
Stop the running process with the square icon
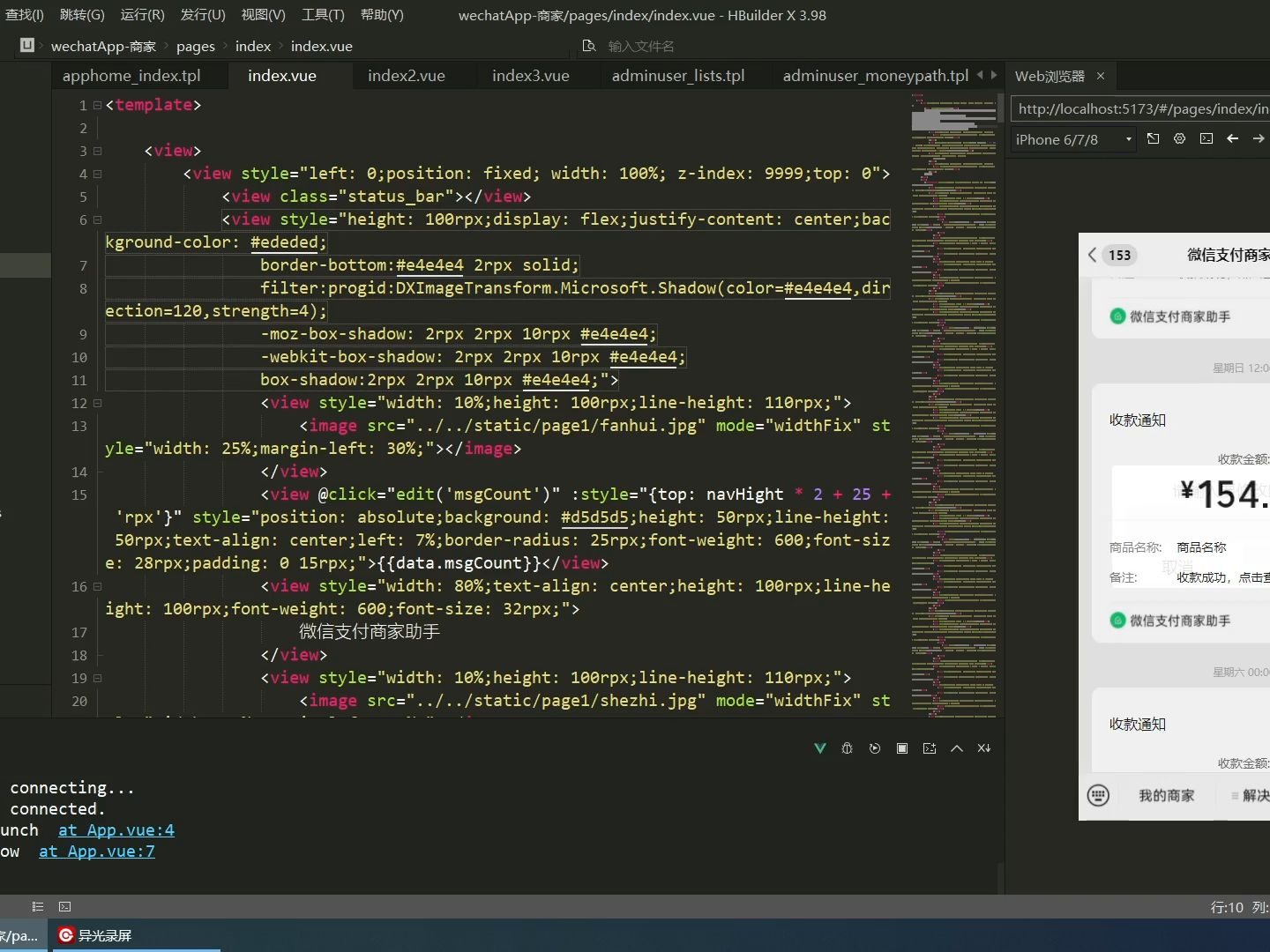(902, 748)
